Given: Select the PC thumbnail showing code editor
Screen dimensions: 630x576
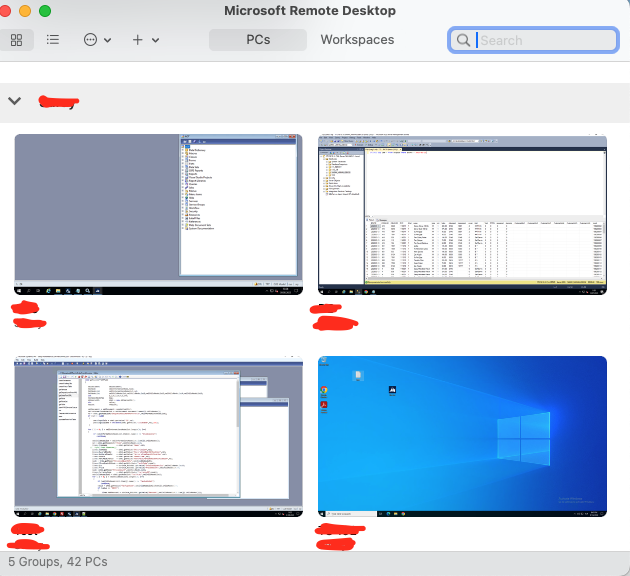Looking at the screenshot, I should (x=158, y=435).
